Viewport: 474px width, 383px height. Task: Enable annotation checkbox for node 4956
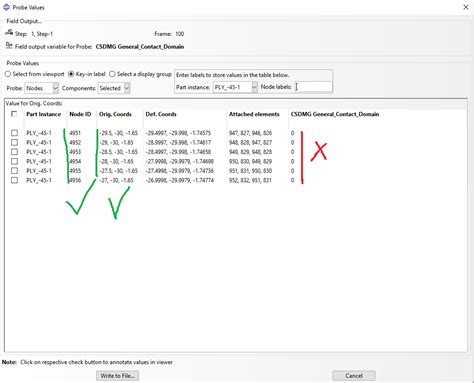click(14, 180)
